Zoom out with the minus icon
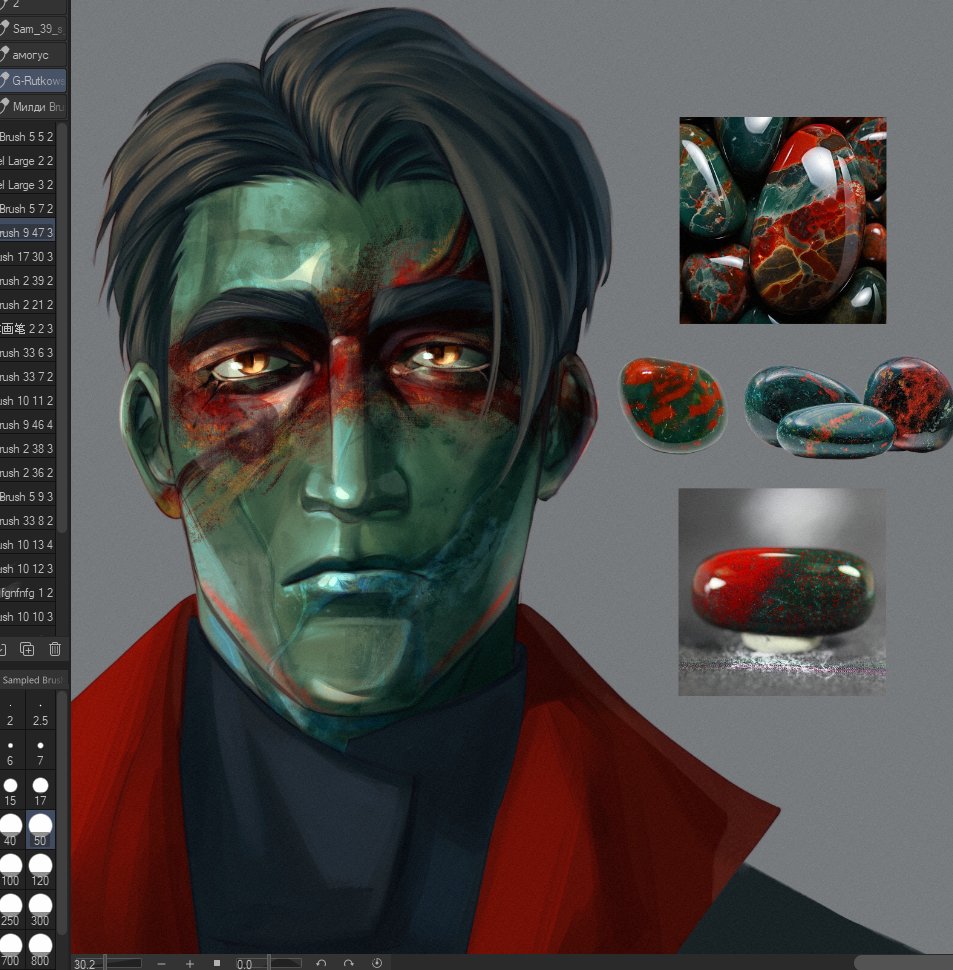Viewport: 953px width, 970px height. pos(161,964)
